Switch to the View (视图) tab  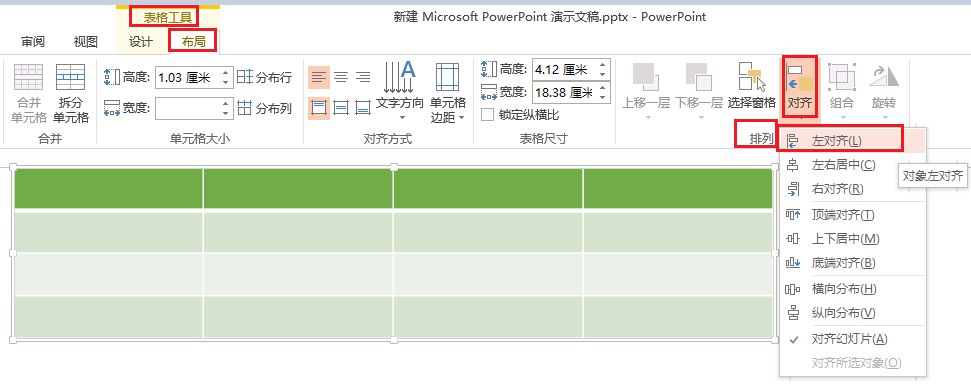pos(85,41)
